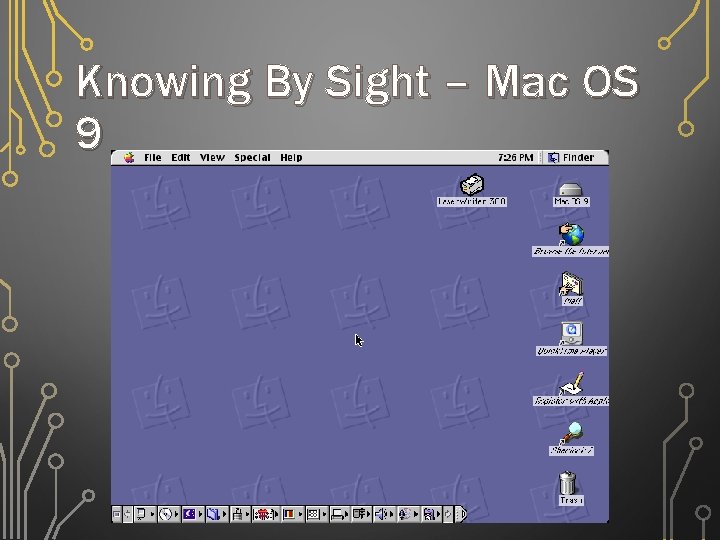720x540 pixels.
Task: Click the right scroll arrow of Control Strip
Action: [448, 514]
